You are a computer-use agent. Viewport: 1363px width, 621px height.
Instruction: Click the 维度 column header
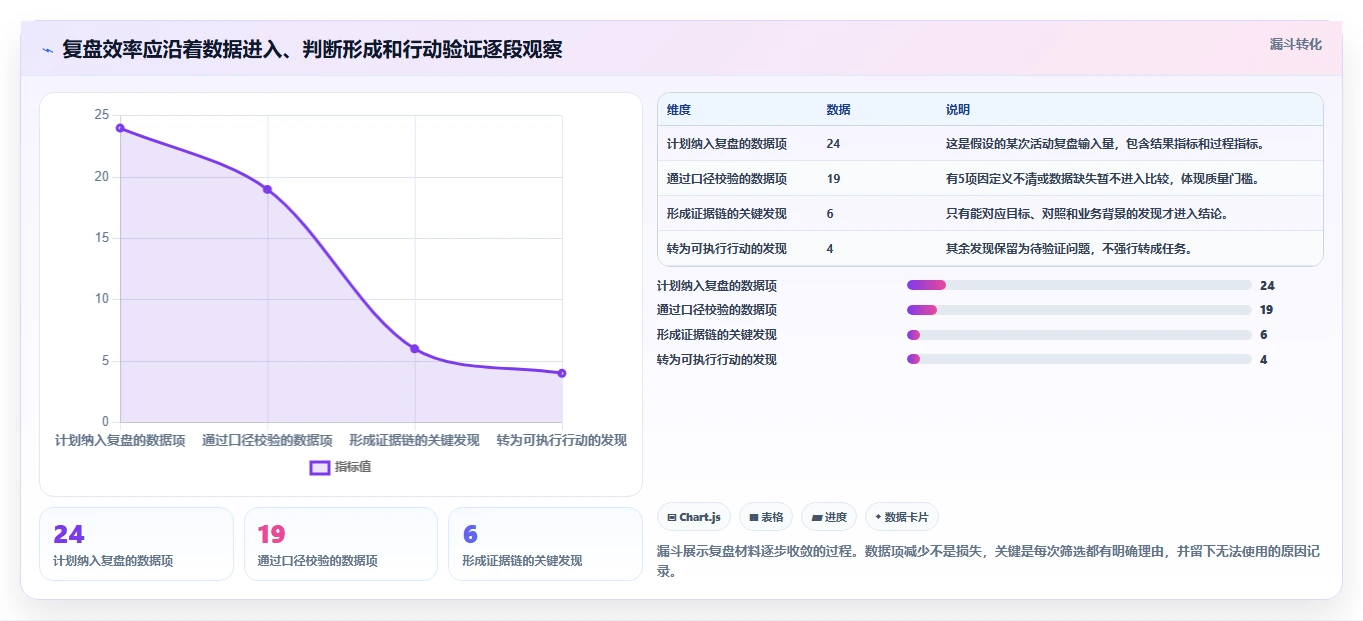pos(679,110)
